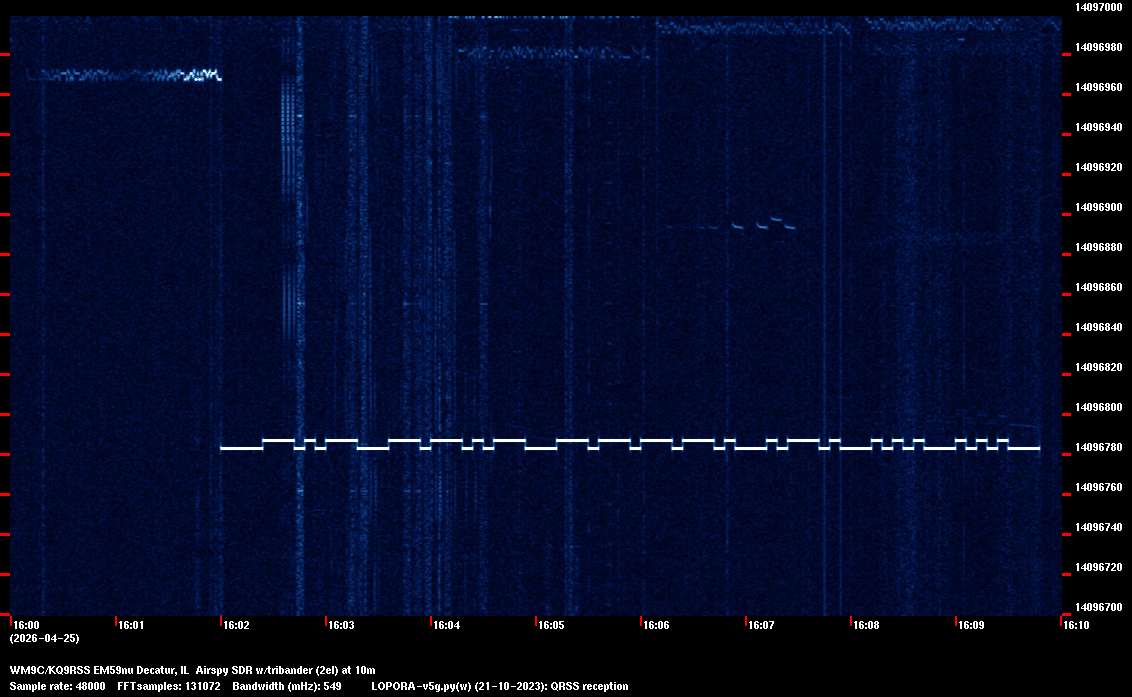
Task: Click the 16:05 time axis label
Action: pyautogui.click(x=551, y=626)
